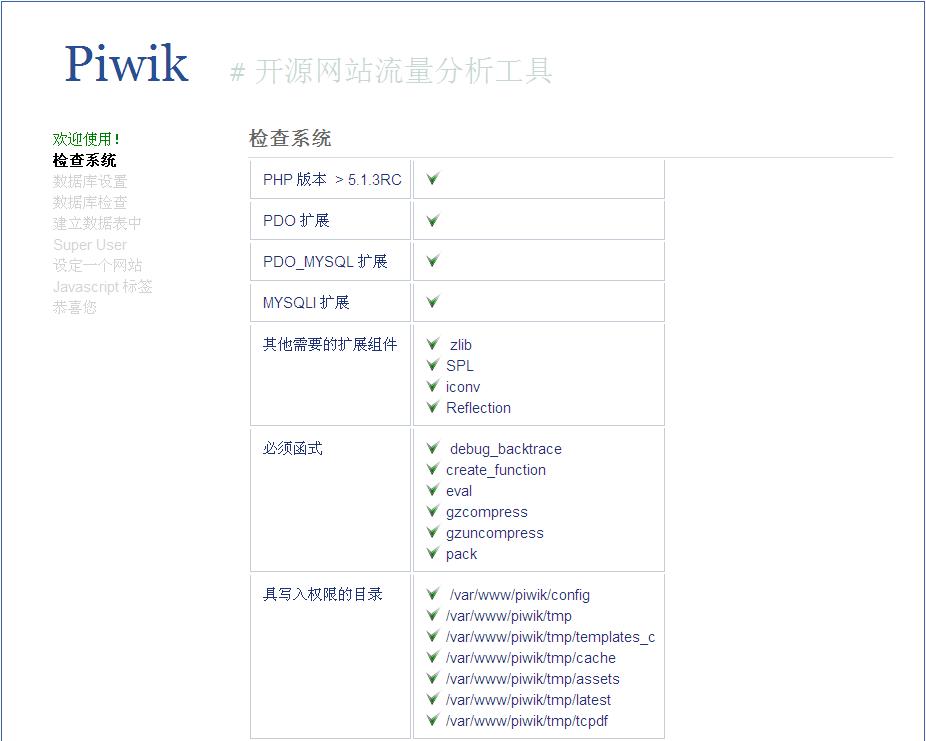Click the 其他需要的扩展组件 label
The image size is (926, 741).
point(330,344)
